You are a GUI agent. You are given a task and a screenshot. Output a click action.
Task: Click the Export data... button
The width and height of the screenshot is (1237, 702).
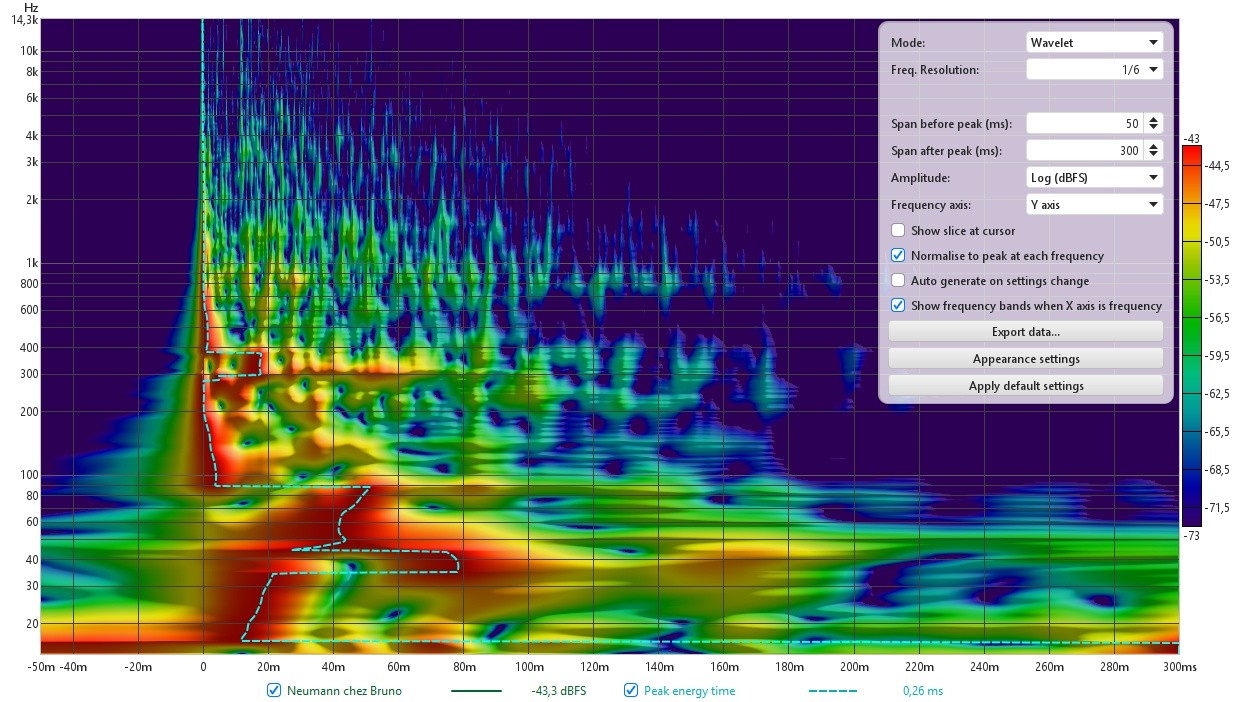coord(1026,332)
